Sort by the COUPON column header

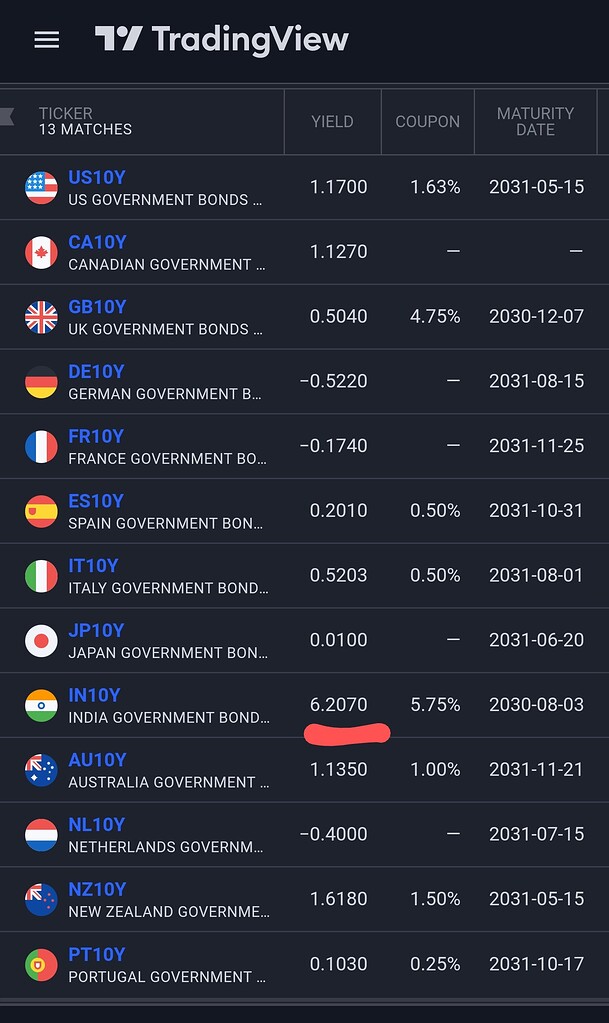[427, 121]
